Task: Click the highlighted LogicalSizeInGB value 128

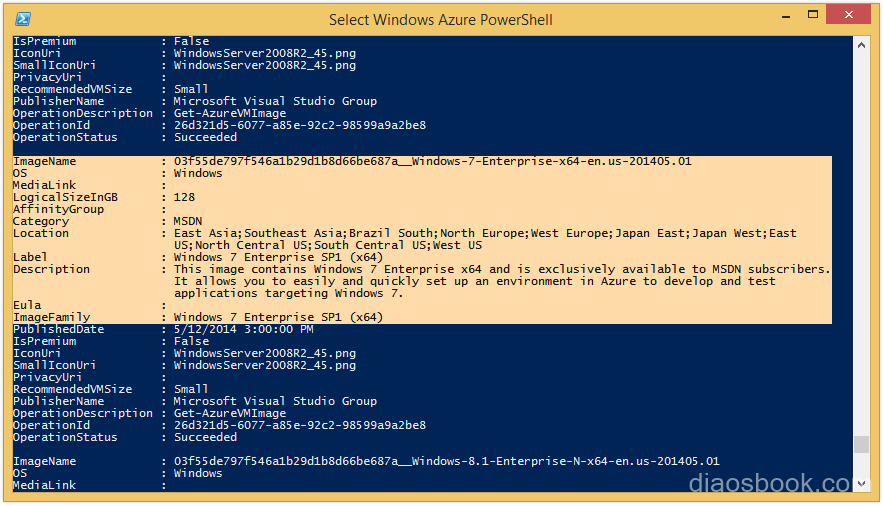Action: coord(184,198)
